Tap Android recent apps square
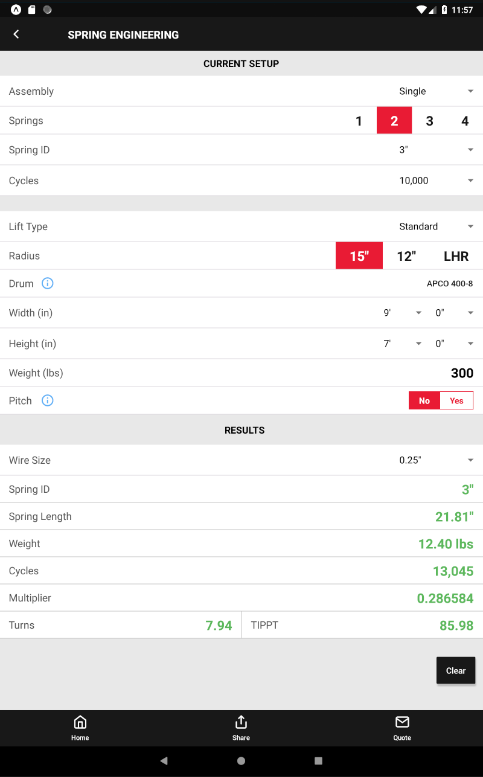This screenshot has height=777, width=483. pyautogui.click(x=319, y=761)
